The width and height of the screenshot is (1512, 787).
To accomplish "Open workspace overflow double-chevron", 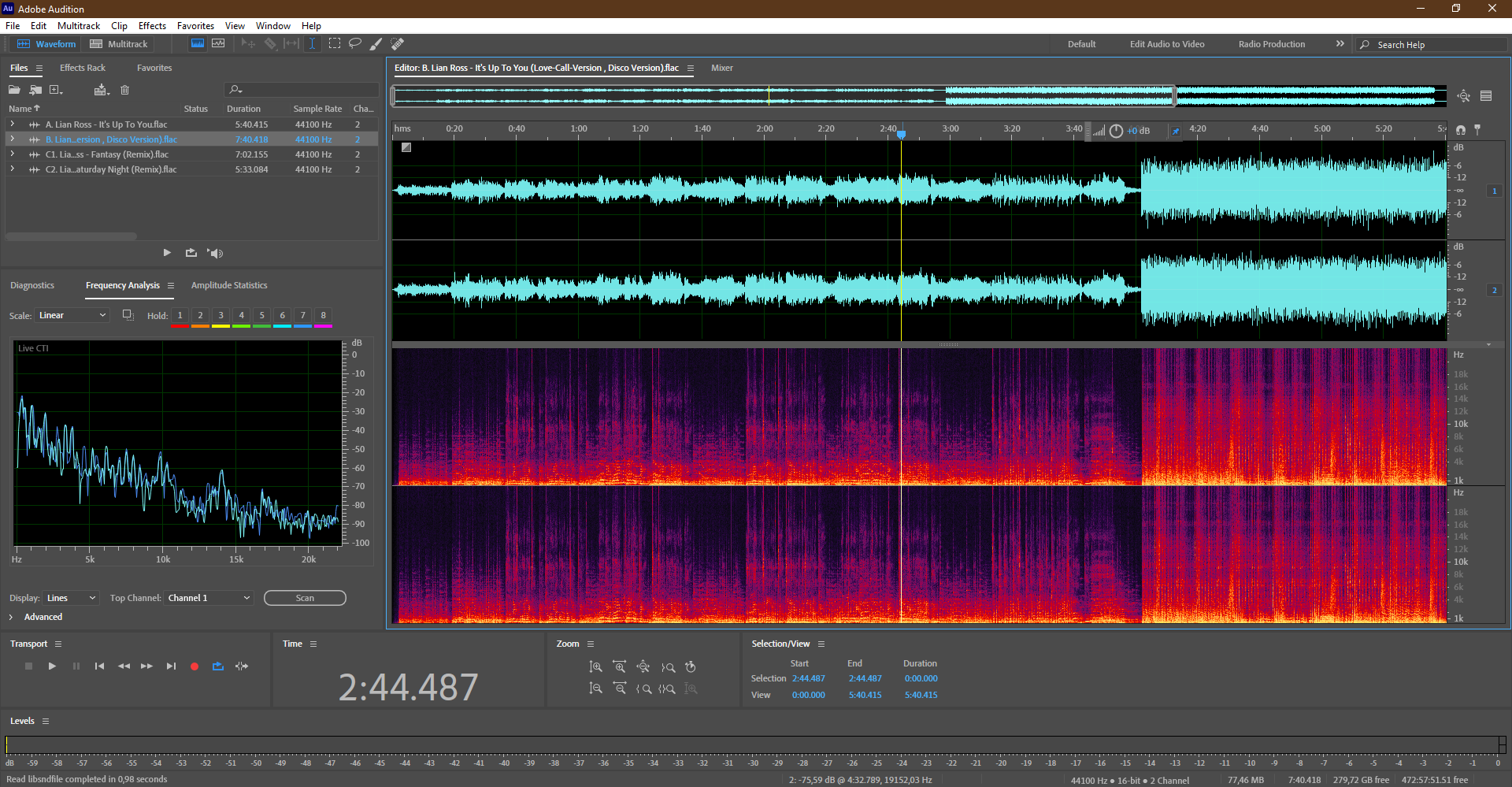I will tap(1340, 44).
